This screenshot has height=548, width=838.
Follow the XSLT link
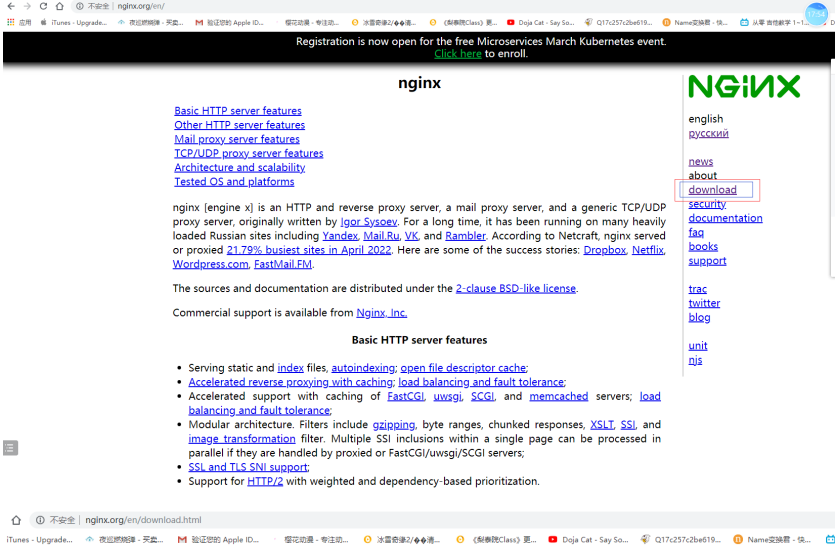coord(602,424)
